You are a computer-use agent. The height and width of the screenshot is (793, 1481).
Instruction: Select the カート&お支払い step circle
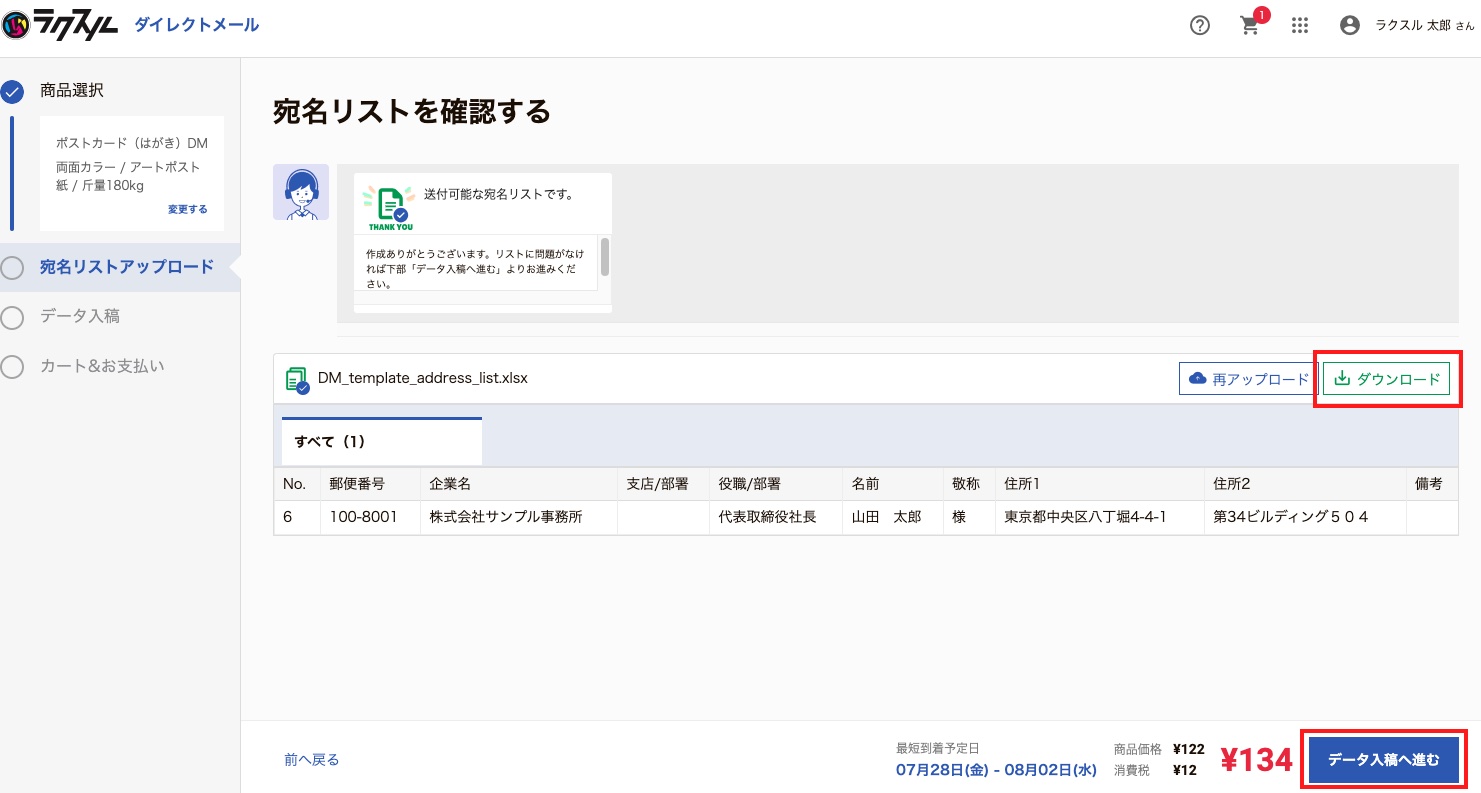[x=12, y=367]
